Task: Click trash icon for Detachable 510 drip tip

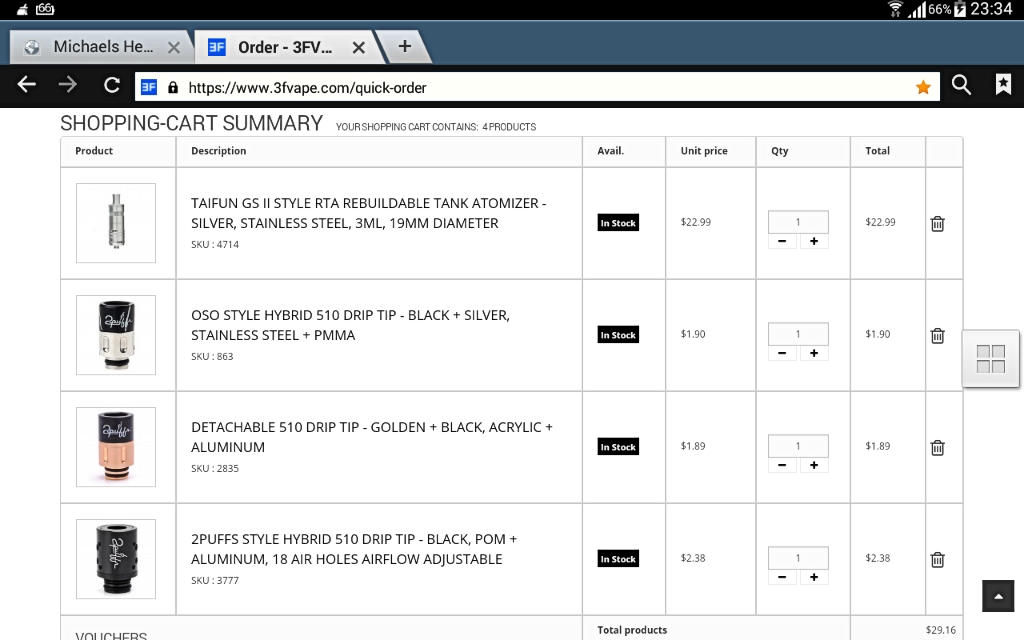Action: coord(937,448)
